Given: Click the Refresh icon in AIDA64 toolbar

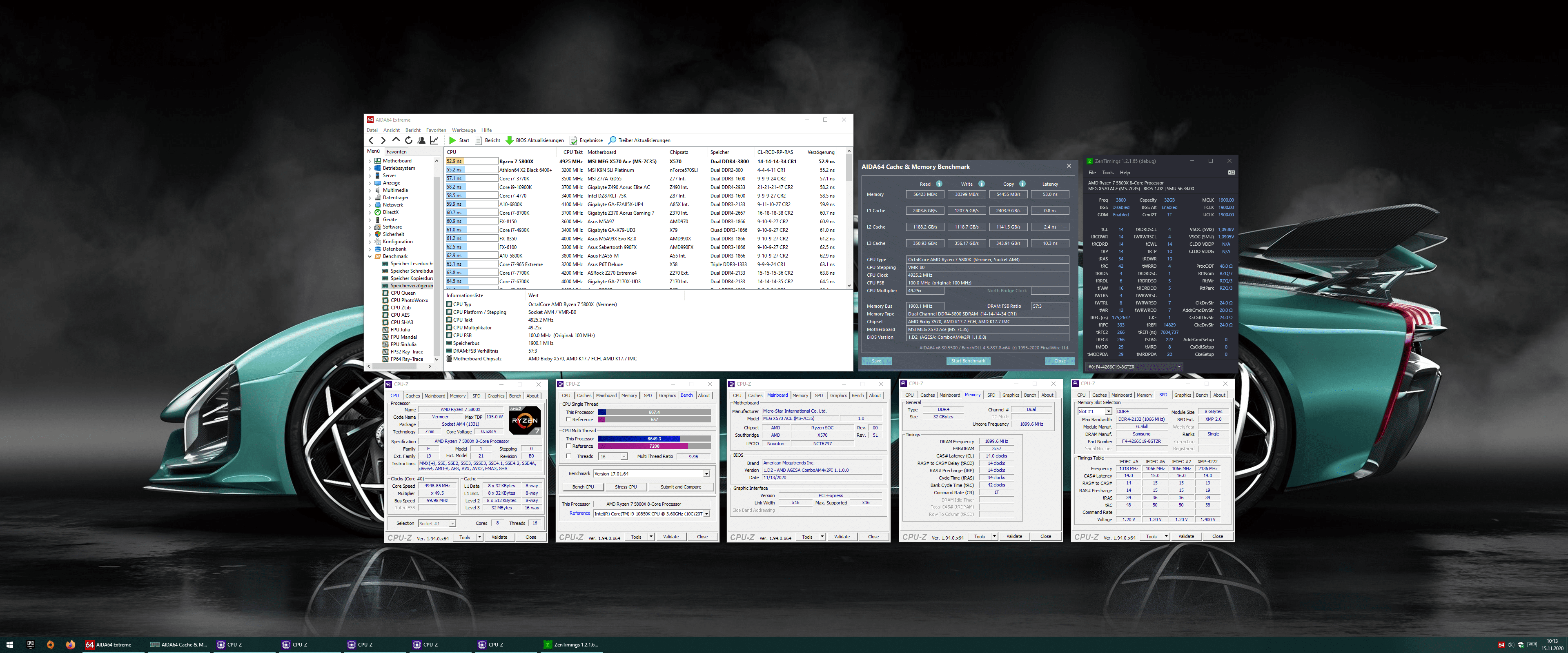Looking at the screenshot, I should point(409,140).
